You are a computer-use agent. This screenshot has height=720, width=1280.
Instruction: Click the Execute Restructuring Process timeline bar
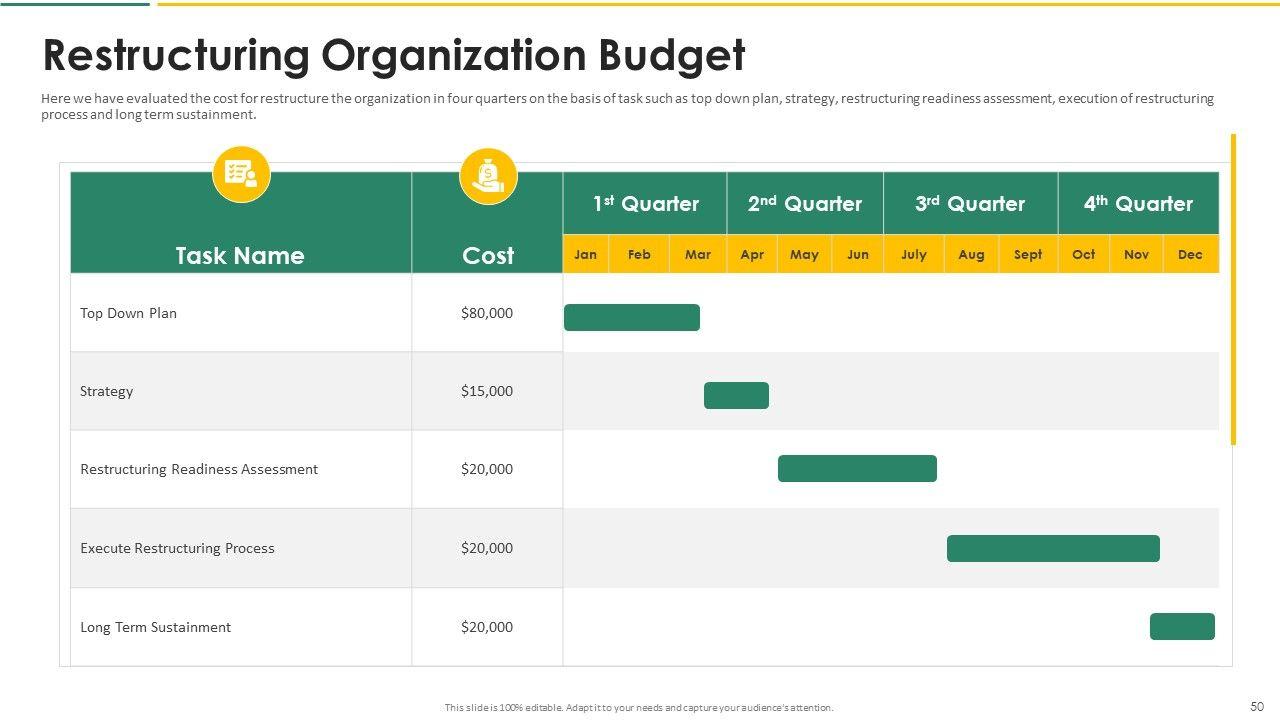point(1052,548)
